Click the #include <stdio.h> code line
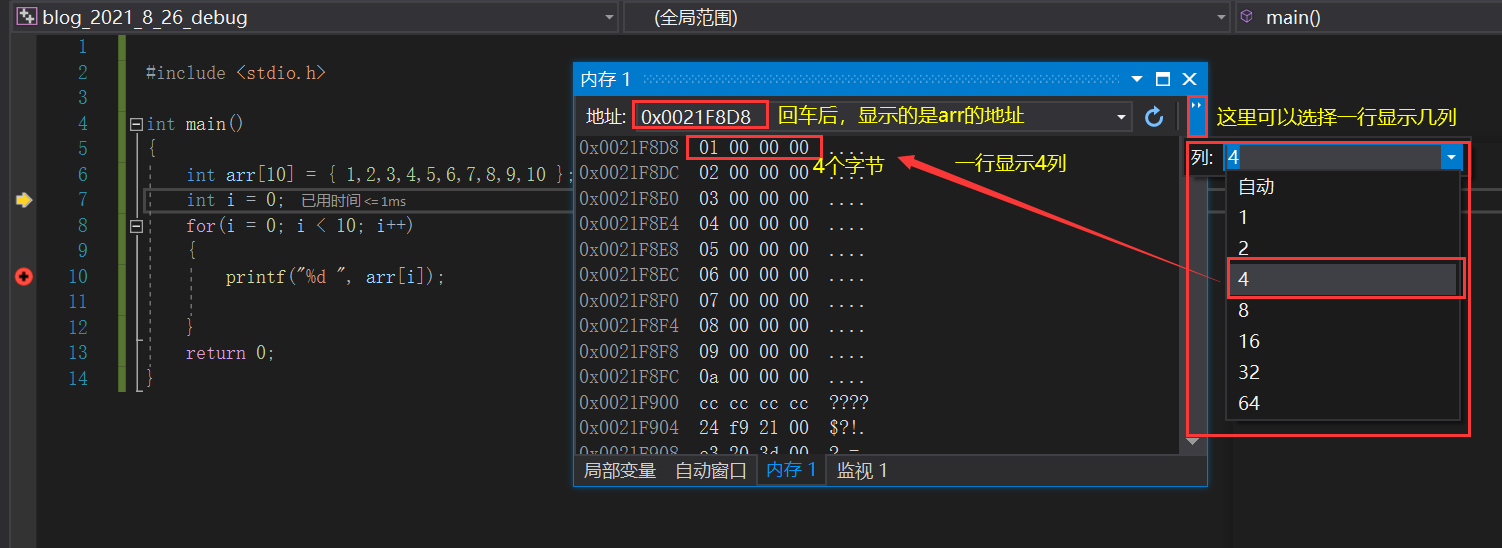Screen dimensions: 1502x548 pyautogui.click(x=236, y=73)
